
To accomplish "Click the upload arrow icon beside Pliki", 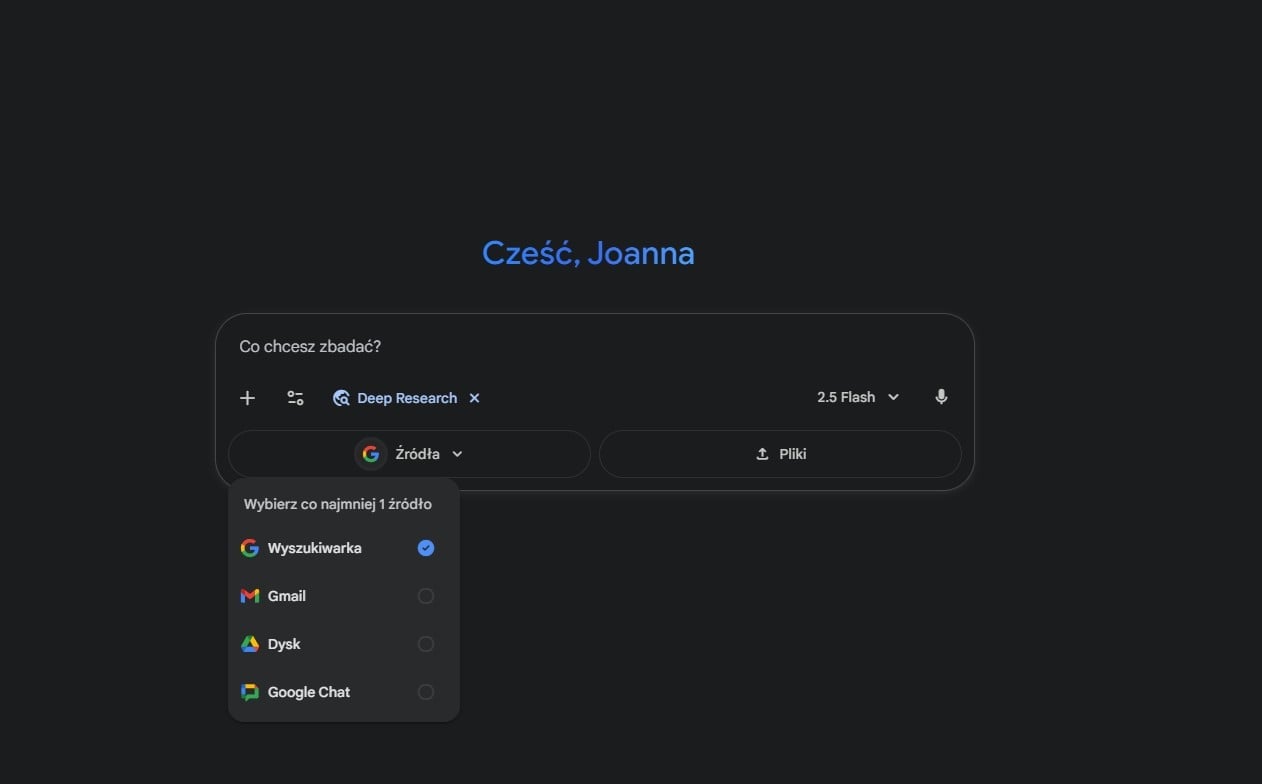I will [762, 454].
